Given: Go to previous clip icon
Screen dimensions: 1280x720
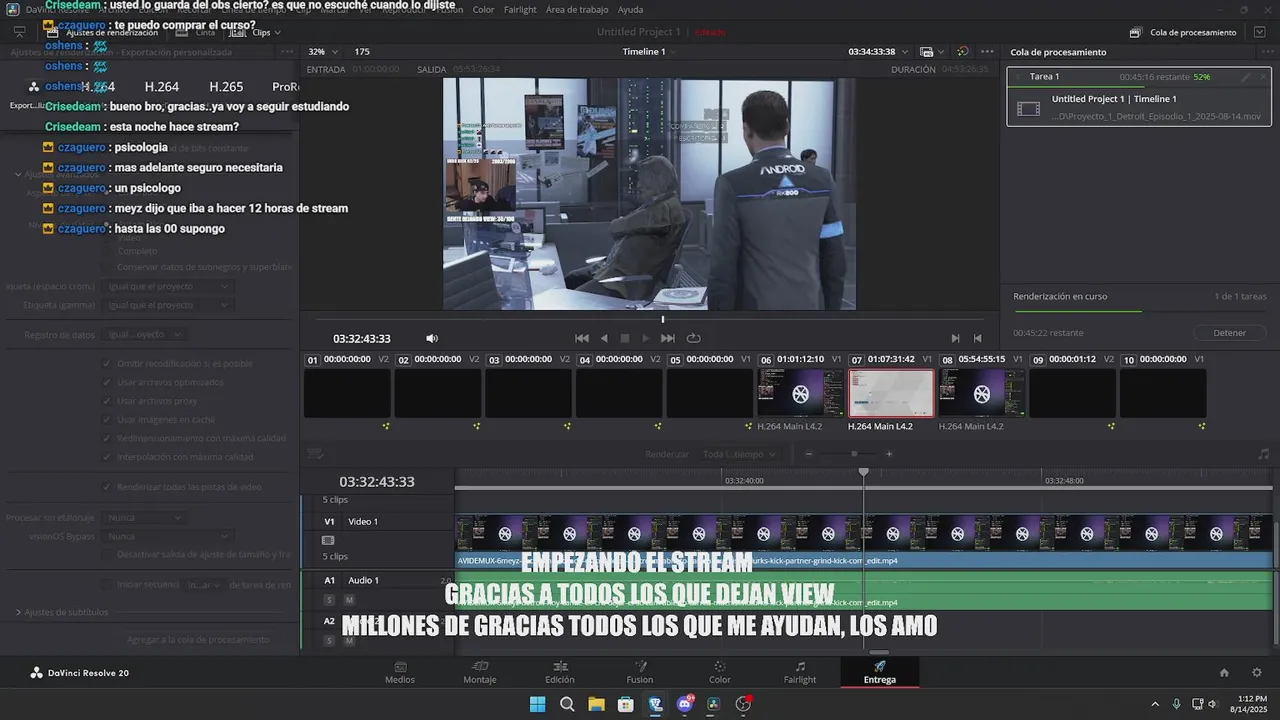Looking at the screenshot, I should (x=977, y=338).
